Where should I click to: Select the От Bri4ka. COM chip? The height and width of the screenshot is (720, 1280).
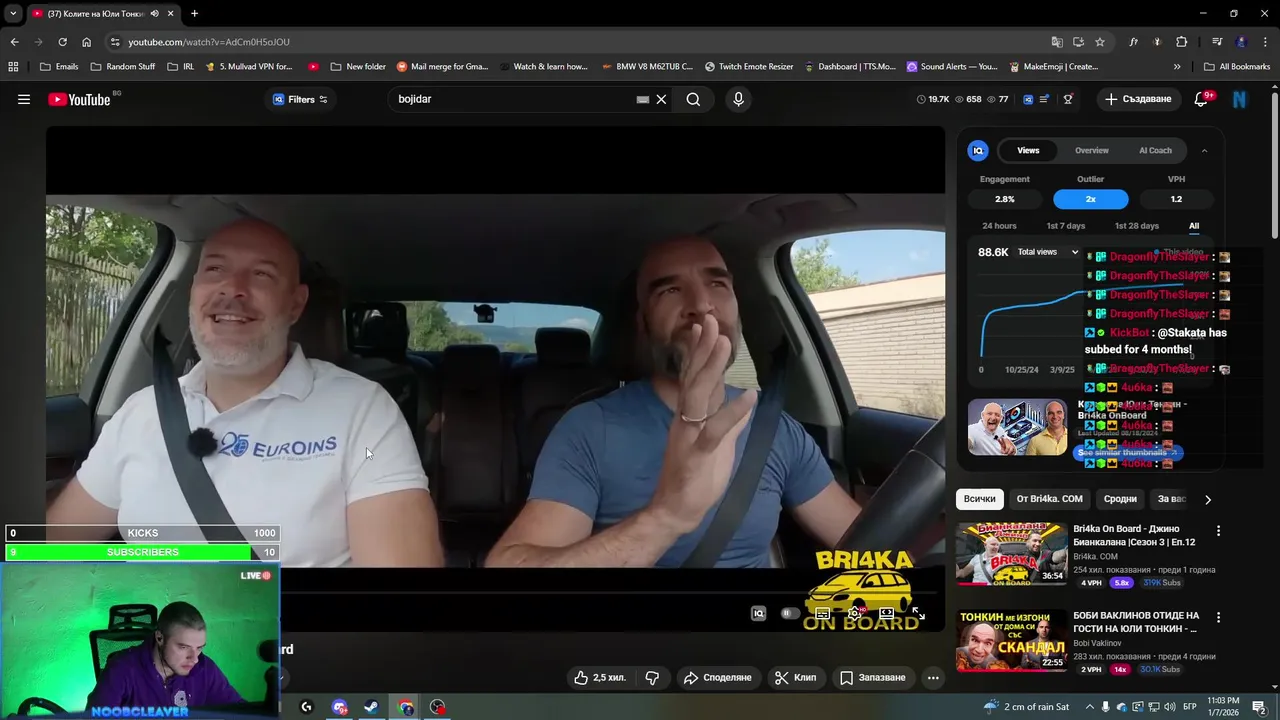tap(1049, 499)
